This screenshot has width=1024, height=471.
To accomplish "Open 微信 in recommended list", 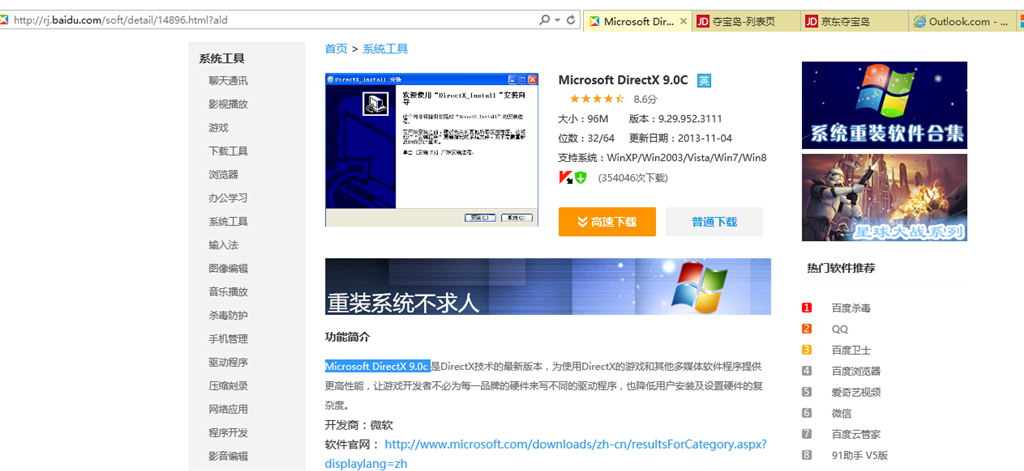I will pyautogui.click(x=841, y=413).
